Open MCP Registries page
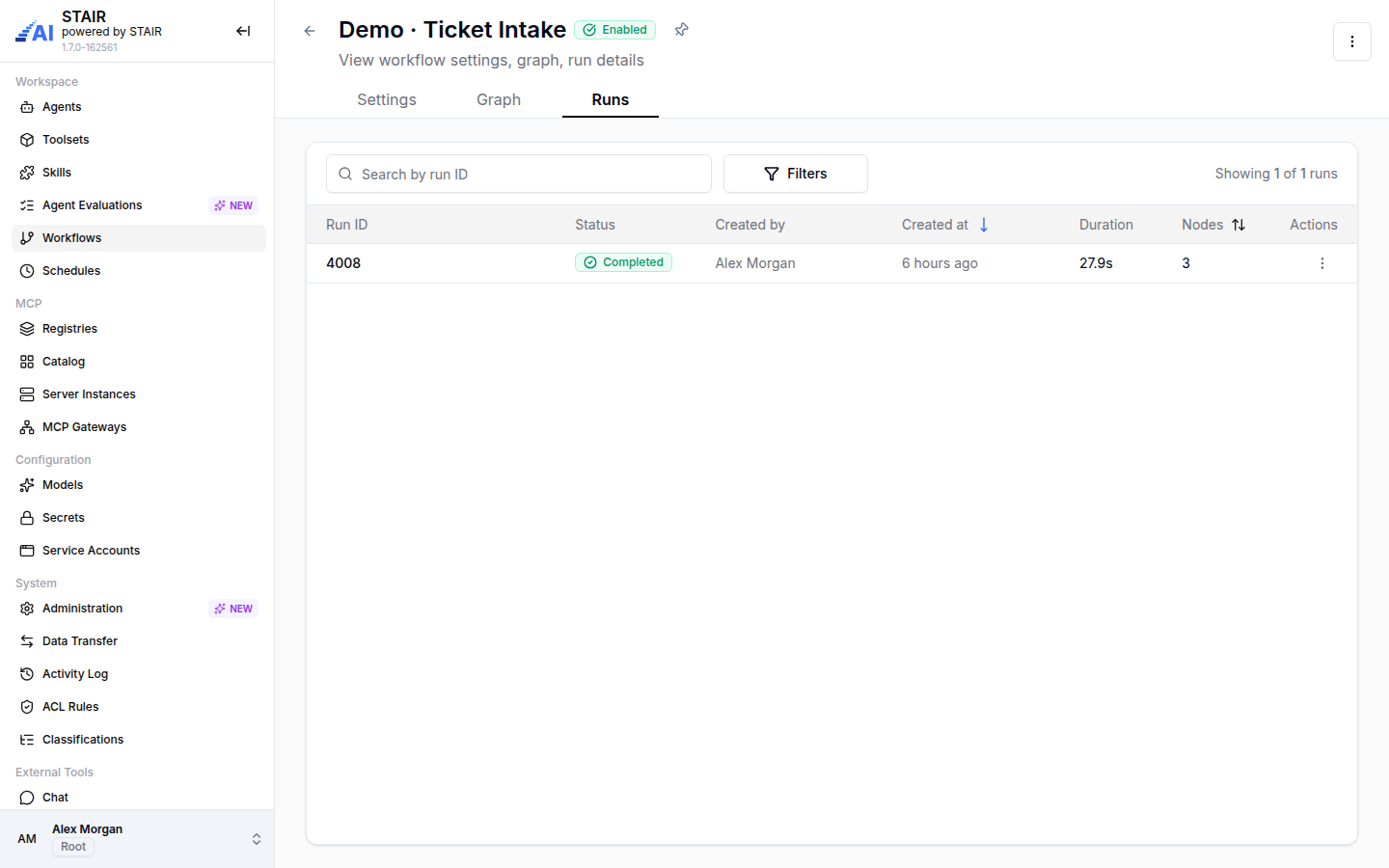This screenshot has height=868, width=1389. pos(139,329)
